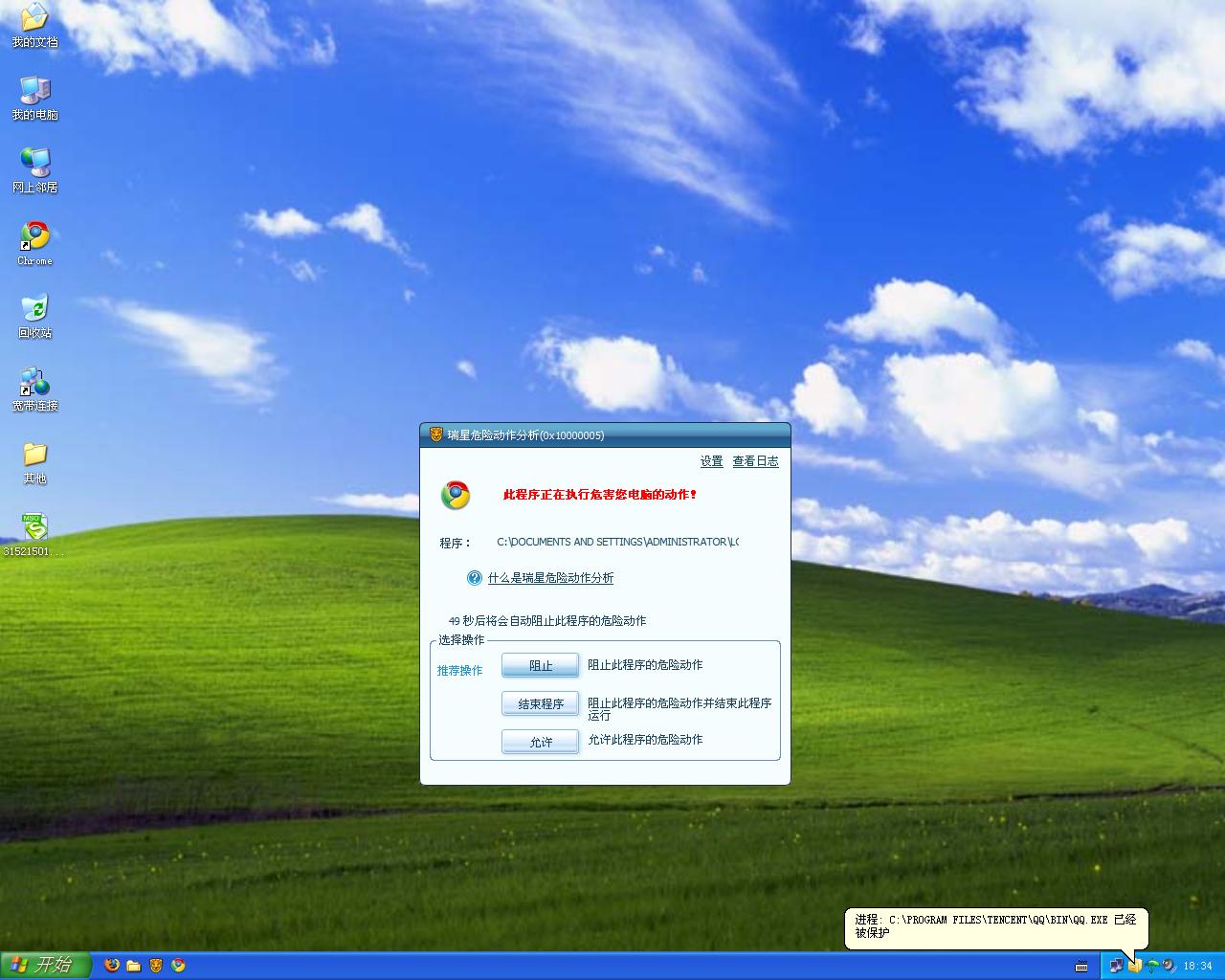1225x980 pixels.
Task: Click the speaker volume tray icon
Action: (1169, 966)
